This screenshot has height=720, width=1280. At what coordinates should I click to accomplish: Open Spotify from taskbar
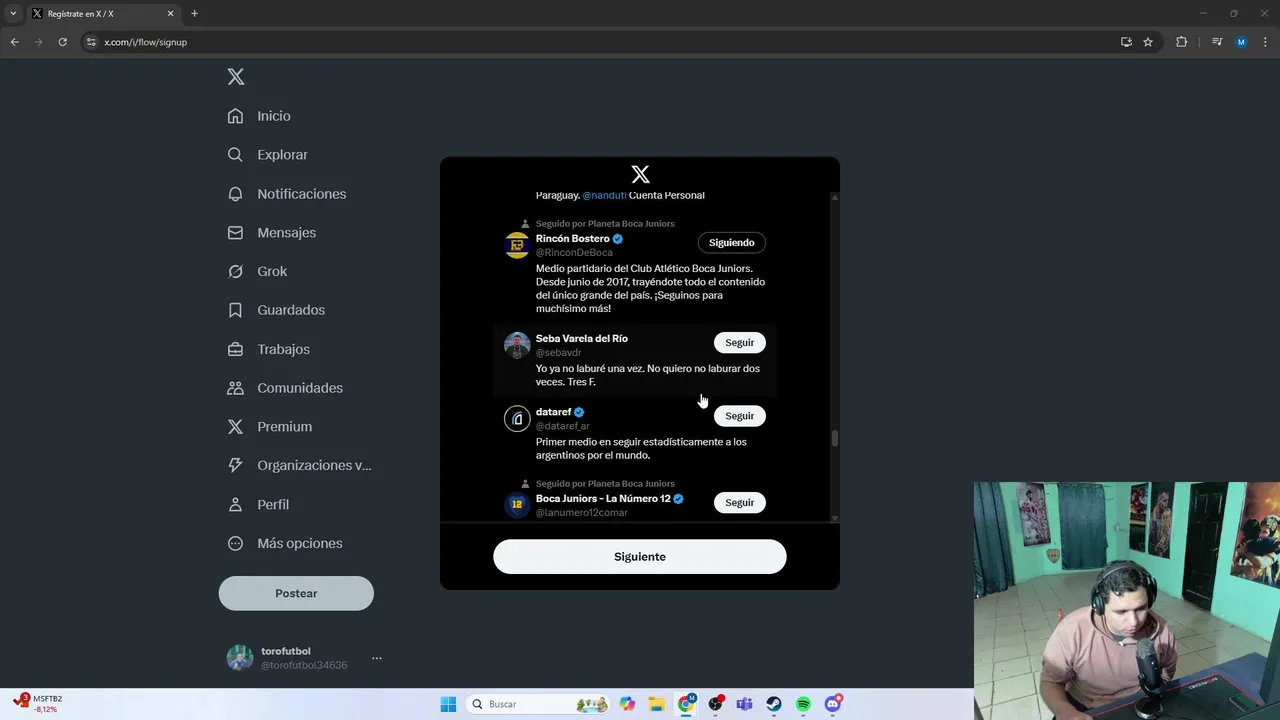[x=803, y=704]
